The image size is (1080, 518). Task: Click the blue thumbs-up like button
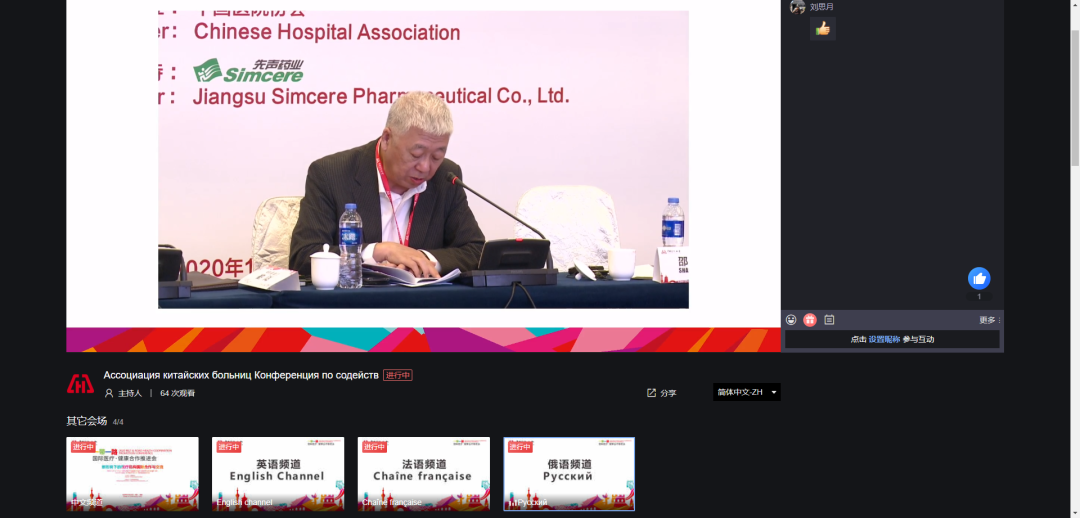coord(979,278)
